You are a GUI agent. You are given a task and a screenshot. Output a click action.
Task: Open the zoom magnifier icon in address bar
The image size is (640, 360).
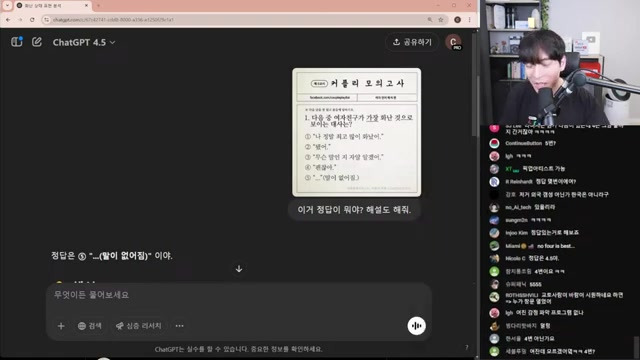pos(430,20)
